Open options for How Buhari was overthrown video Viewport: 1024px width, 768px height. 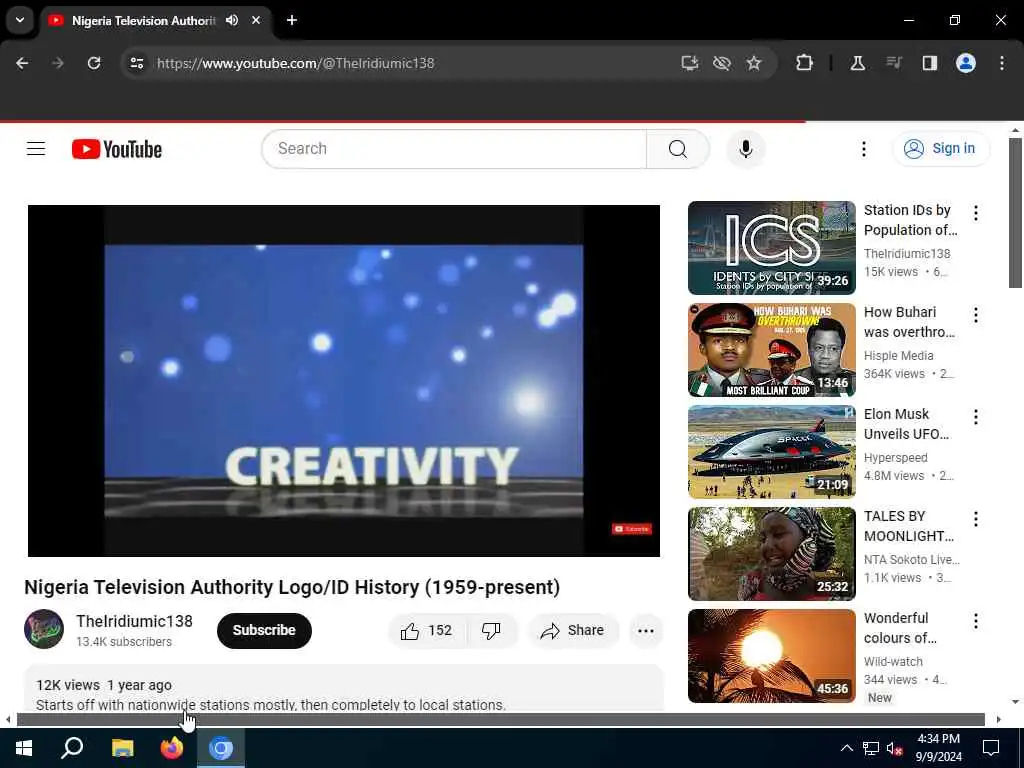point(976,315)
